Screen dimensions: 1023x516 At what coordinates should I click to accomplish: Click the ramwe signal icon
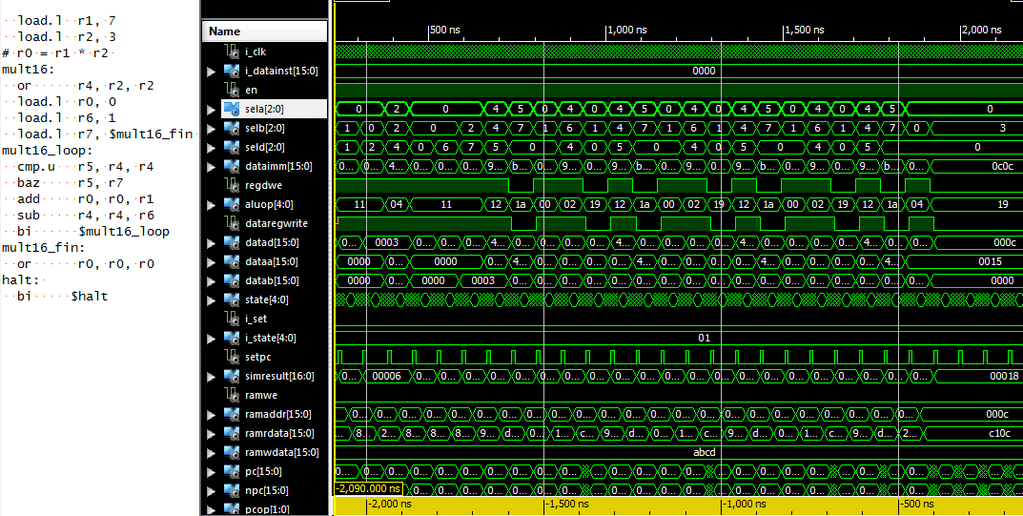(x=231, y=395)
